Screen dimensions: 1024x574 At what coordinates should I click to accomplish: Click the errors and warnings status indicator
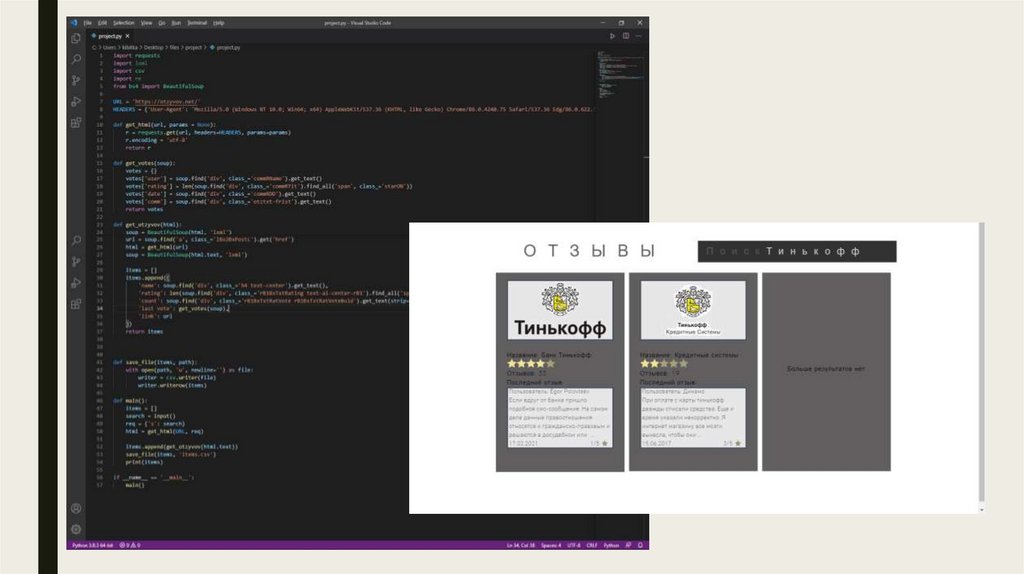coord(131,545)
